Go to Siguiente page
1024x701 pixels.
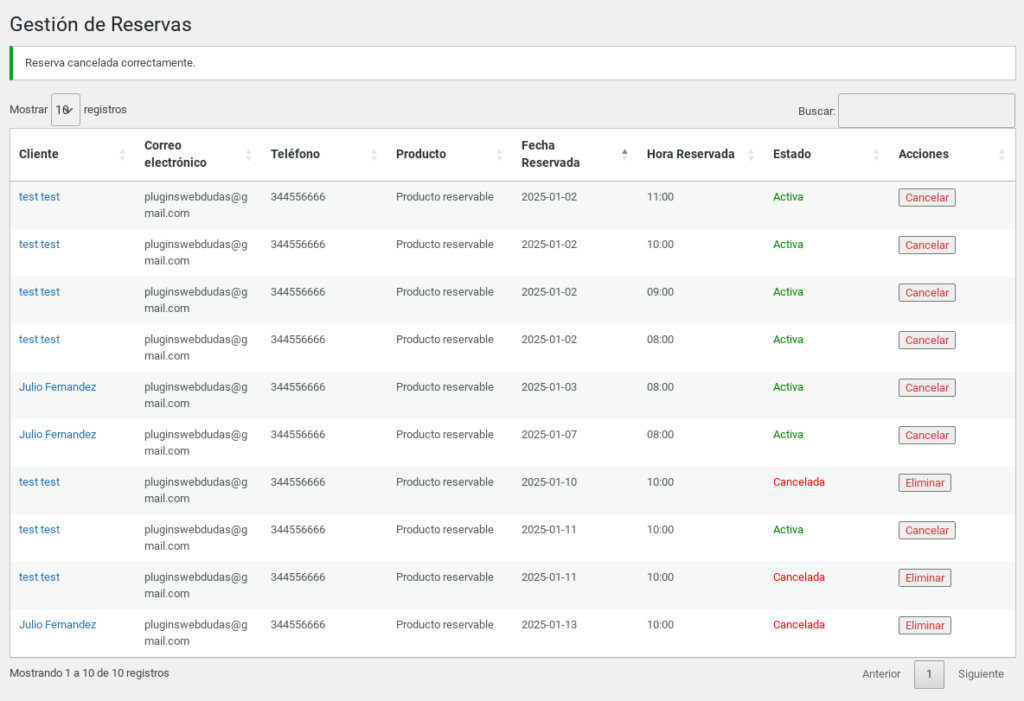click(x=980, y=674)
